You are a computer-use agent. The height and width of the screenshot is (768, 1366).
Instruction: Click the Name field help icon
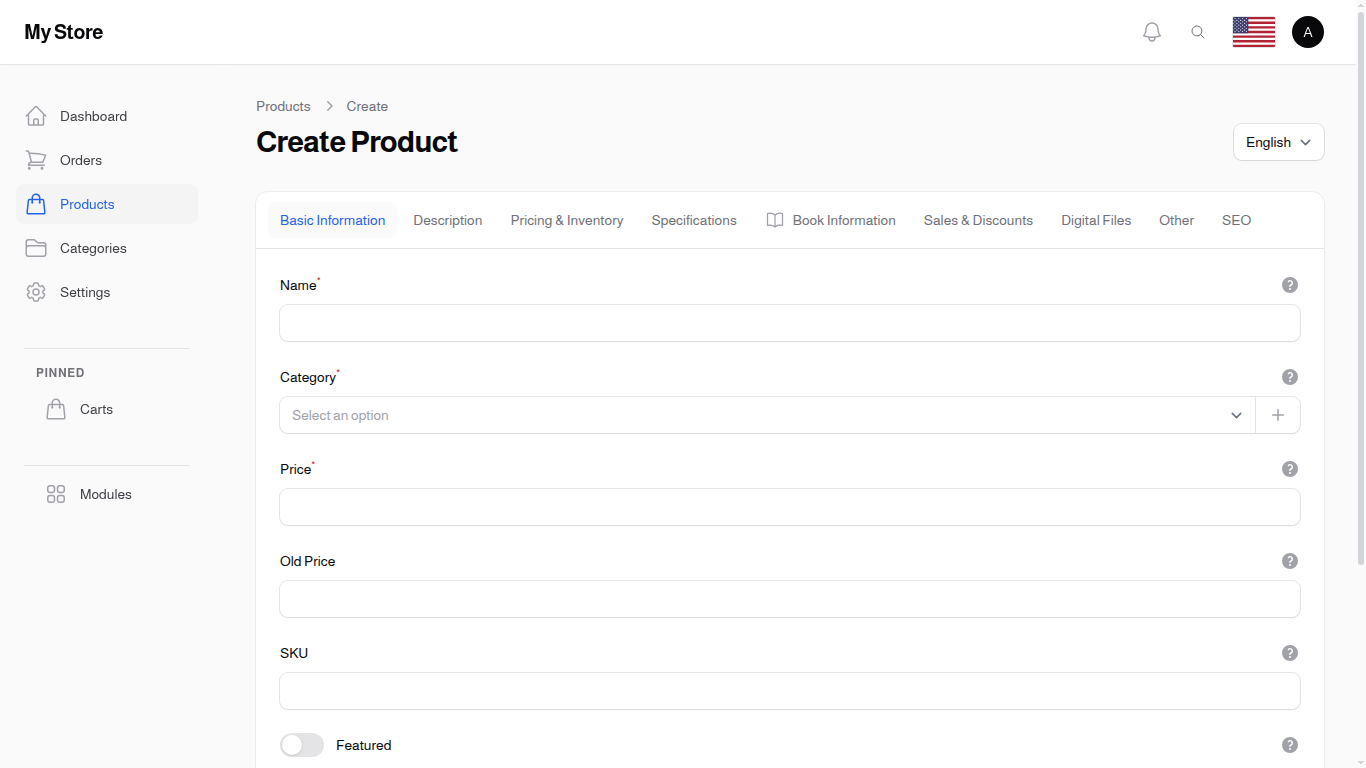pyautogui.click(x=1290, y=284)
